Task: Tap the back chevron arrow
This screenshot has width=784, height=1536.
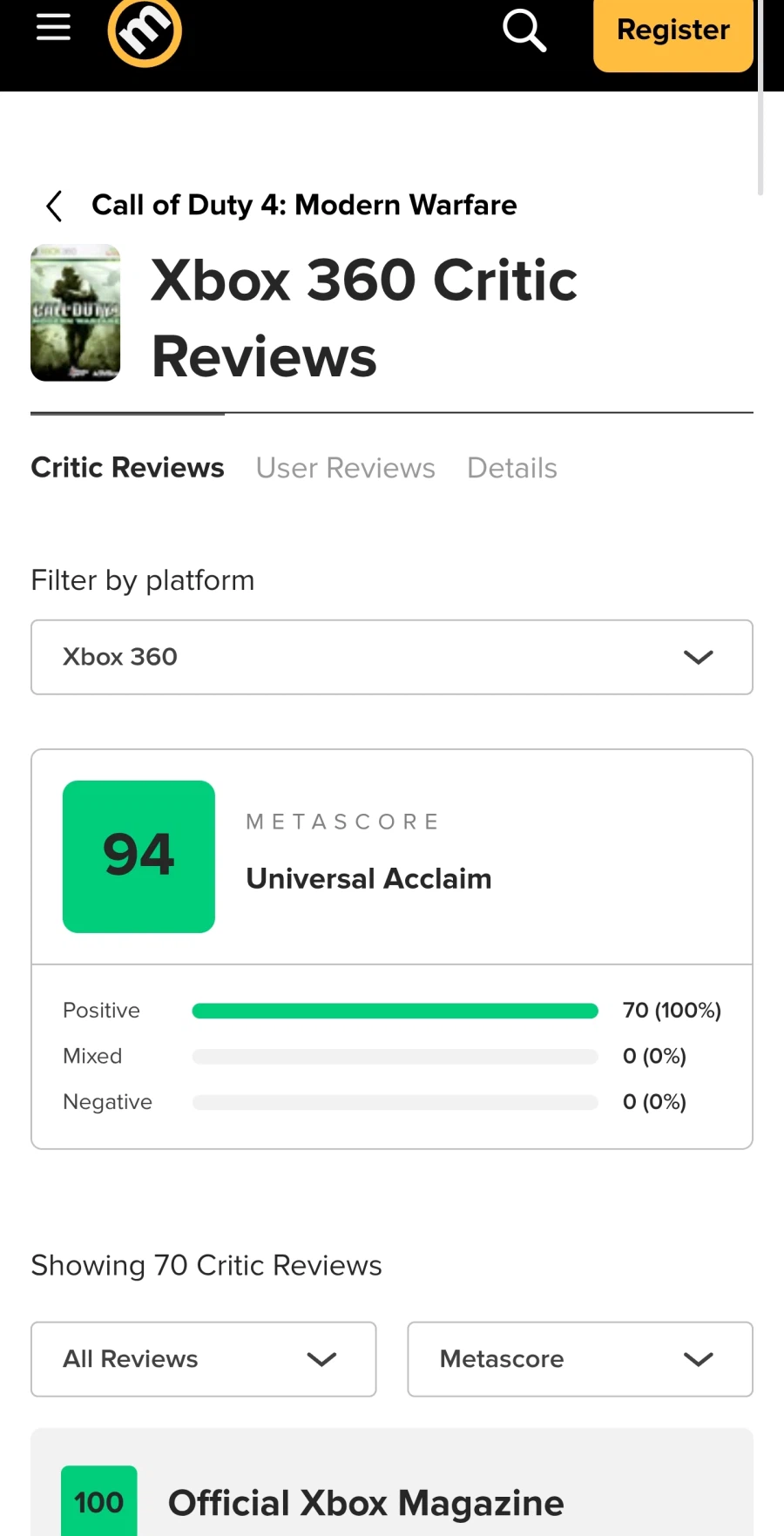Action: [54, 206]
